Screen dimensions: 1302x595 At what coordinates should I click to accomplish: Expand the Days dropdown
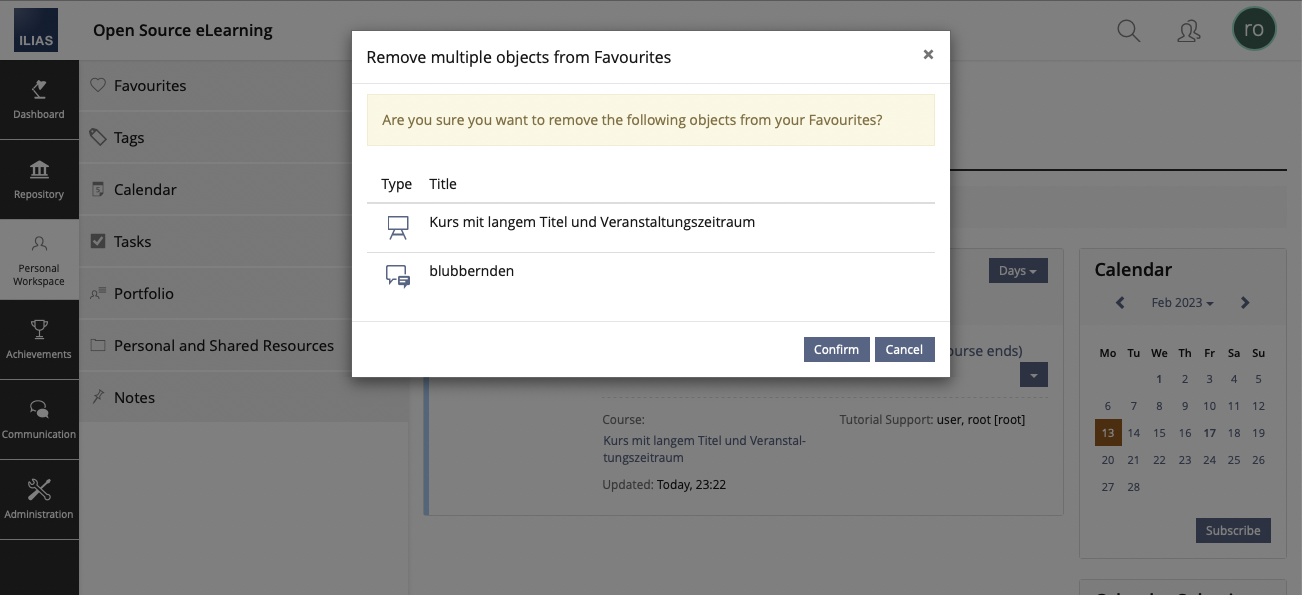click(1017, 271)
